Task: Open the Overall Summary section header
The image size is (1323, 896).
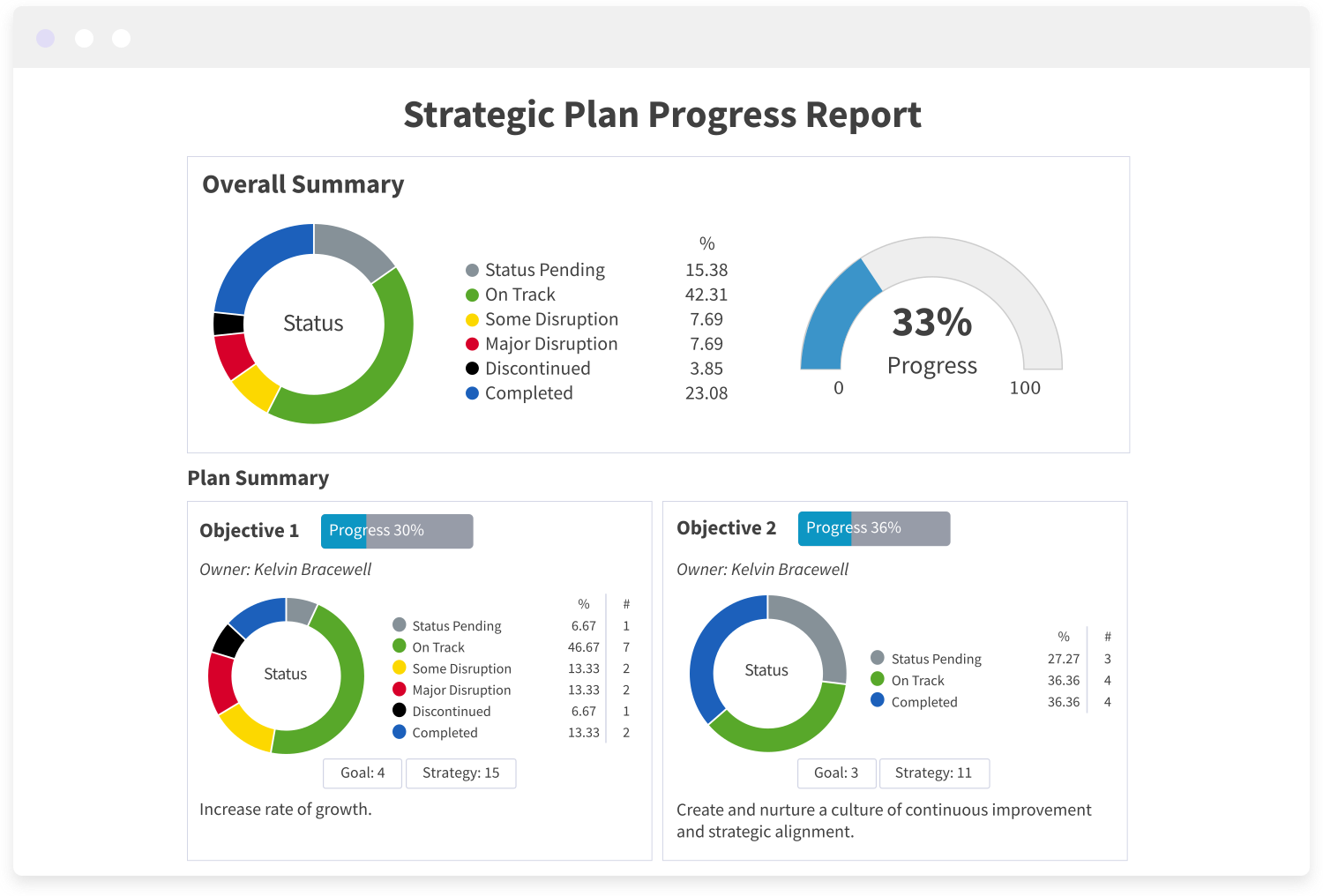Action: (x=303, y=184)
